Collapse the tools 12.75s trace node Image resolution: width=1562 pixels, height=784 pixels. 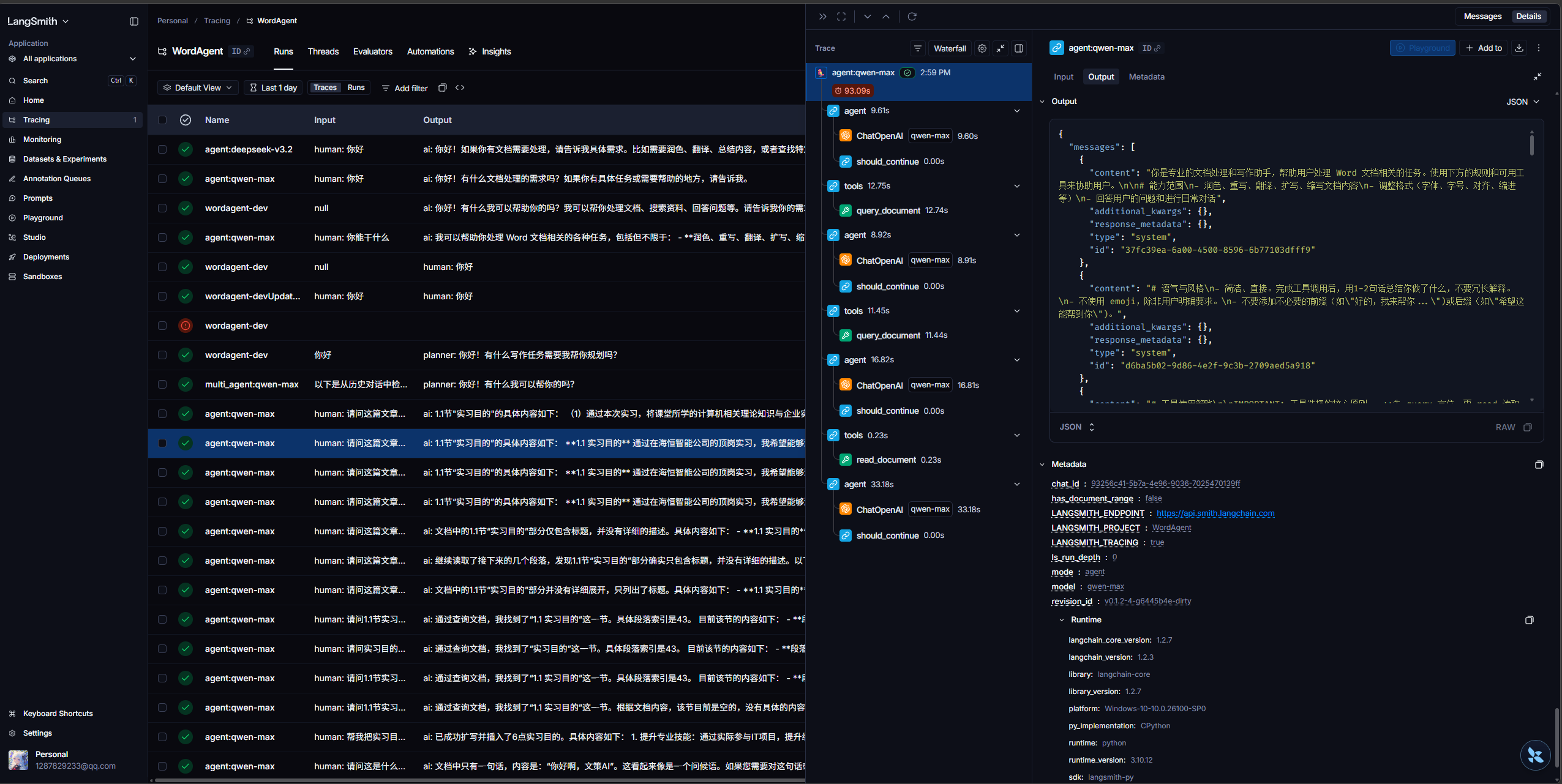[x=1017, y=186]
